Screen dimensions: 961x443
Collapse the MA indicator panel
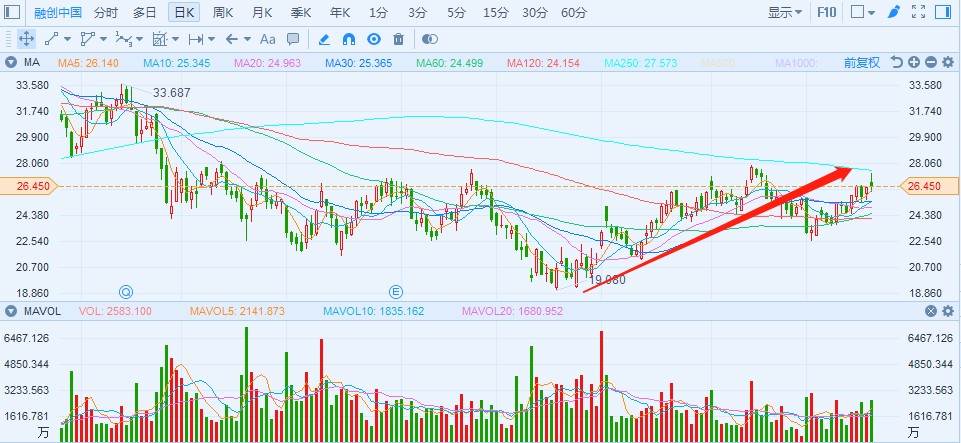coord(12,62)
